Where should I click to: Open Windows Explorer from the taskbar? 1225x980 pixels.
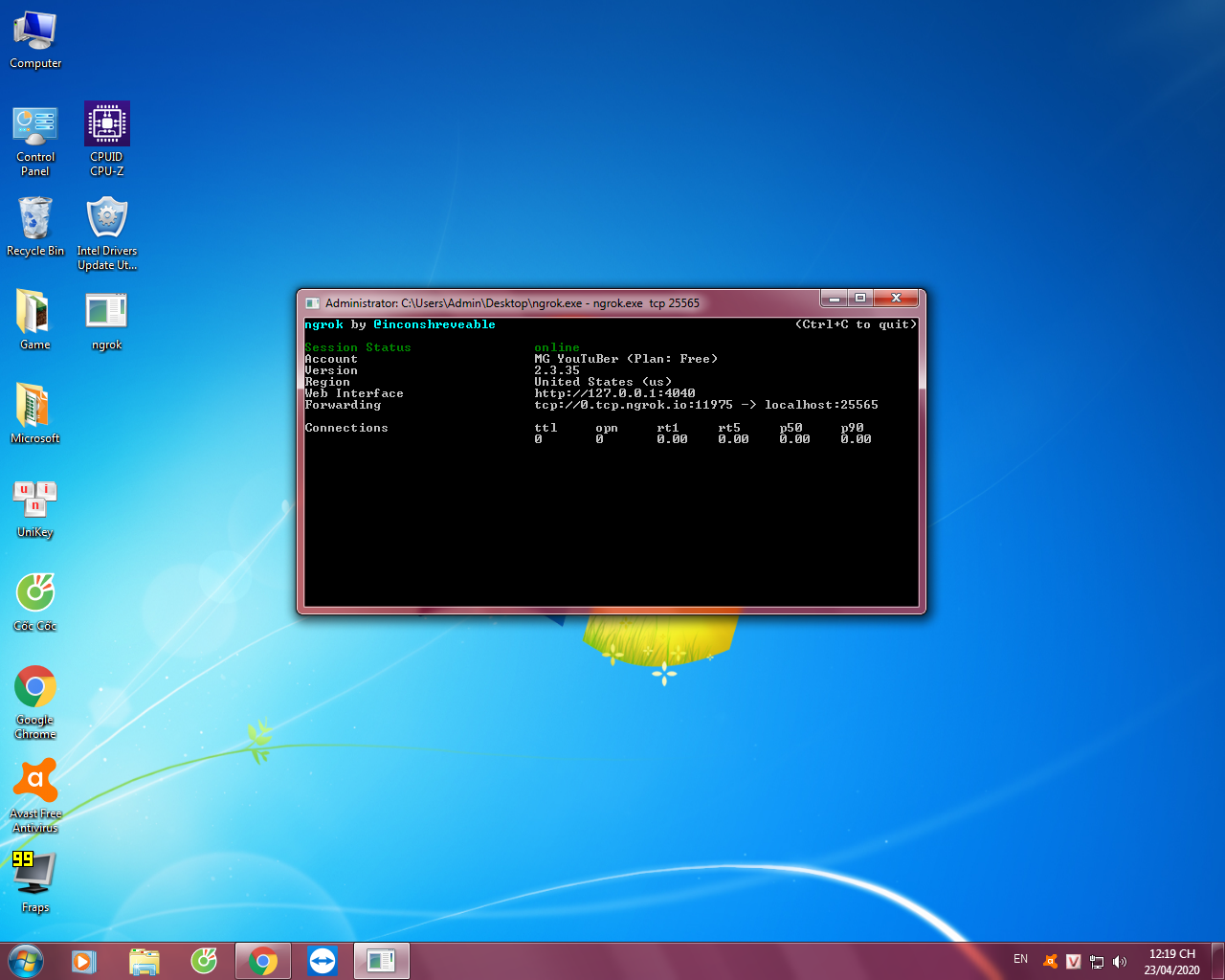[144, 961]
